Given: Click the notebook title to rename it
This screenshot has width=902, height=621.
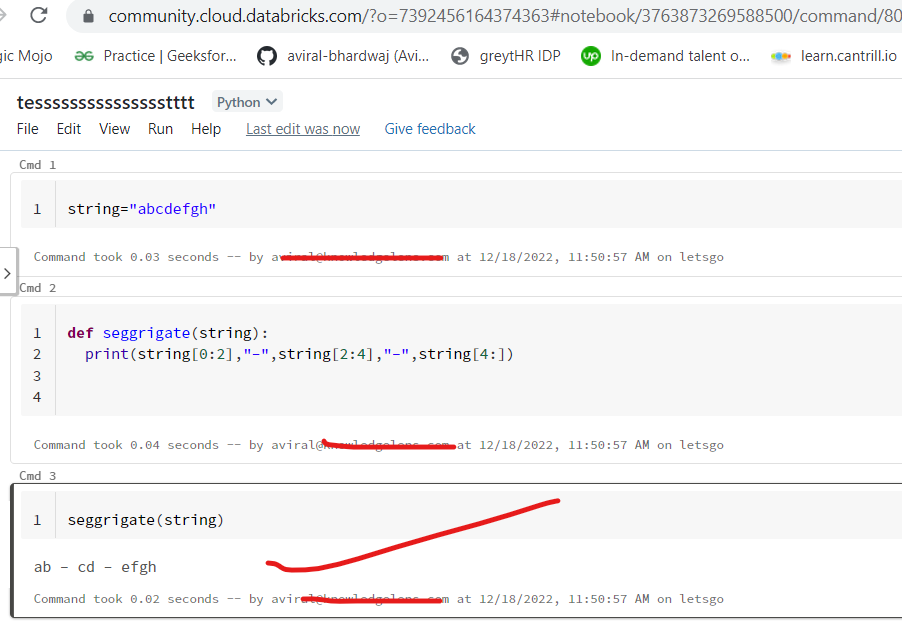Looking at the screenshot, I should (x=106, y=102).
